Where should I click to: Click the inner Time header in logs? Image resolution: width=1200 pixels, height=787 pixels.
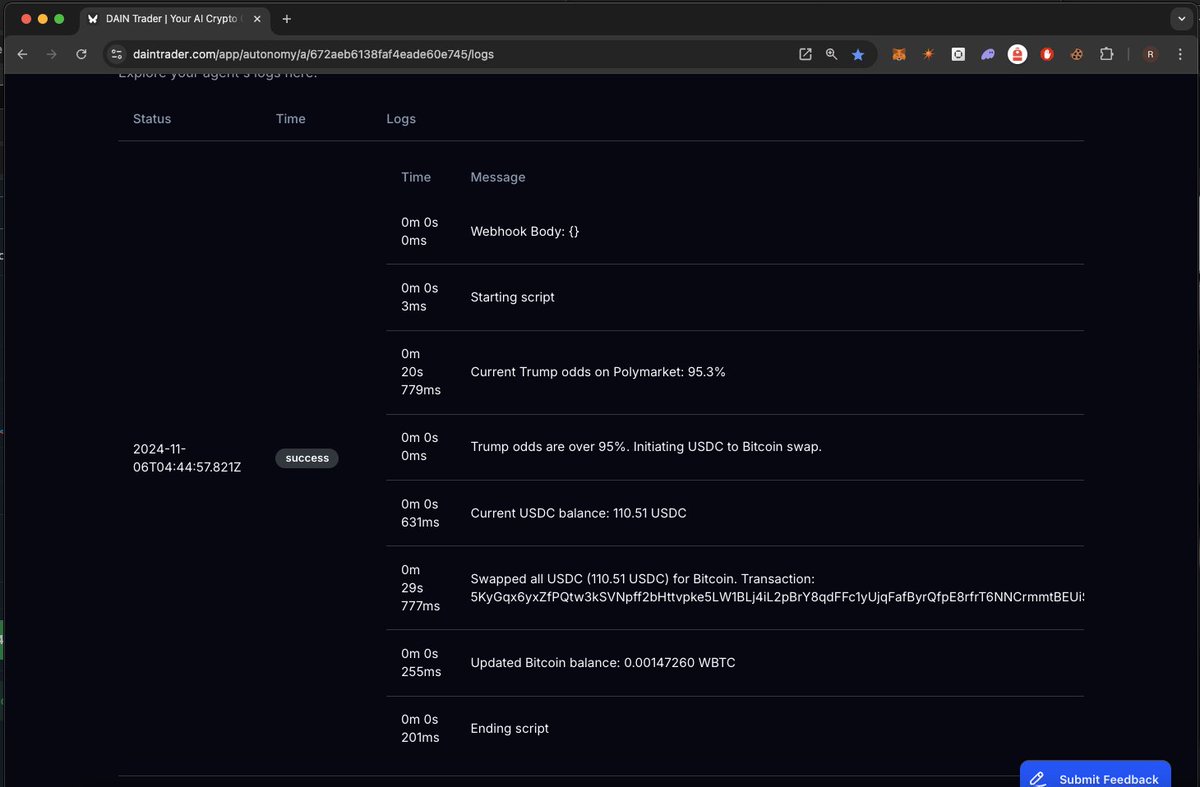coord(416,177)
